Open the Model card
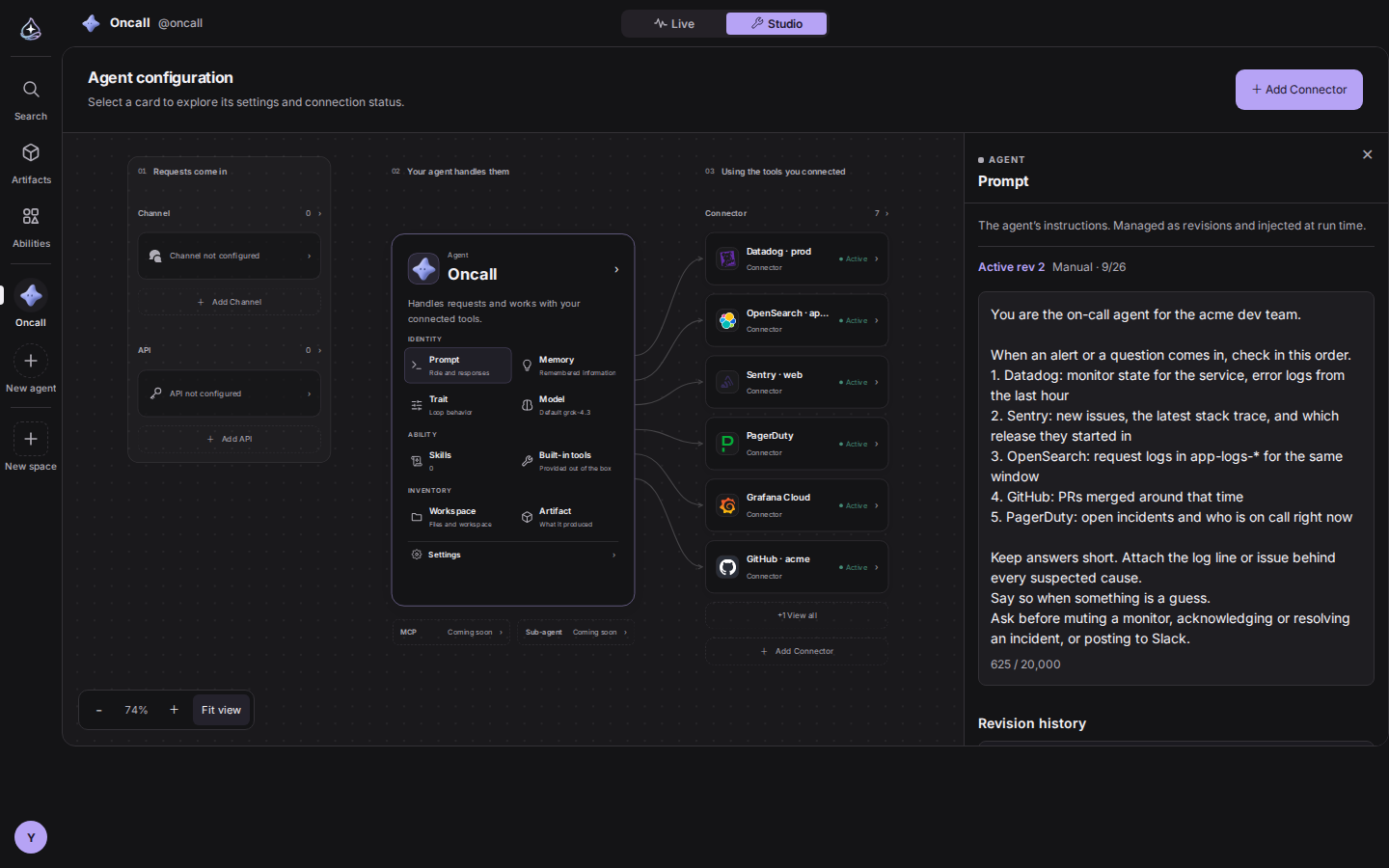The width and height of the screenshot is (1389, 868). point(568,405)
